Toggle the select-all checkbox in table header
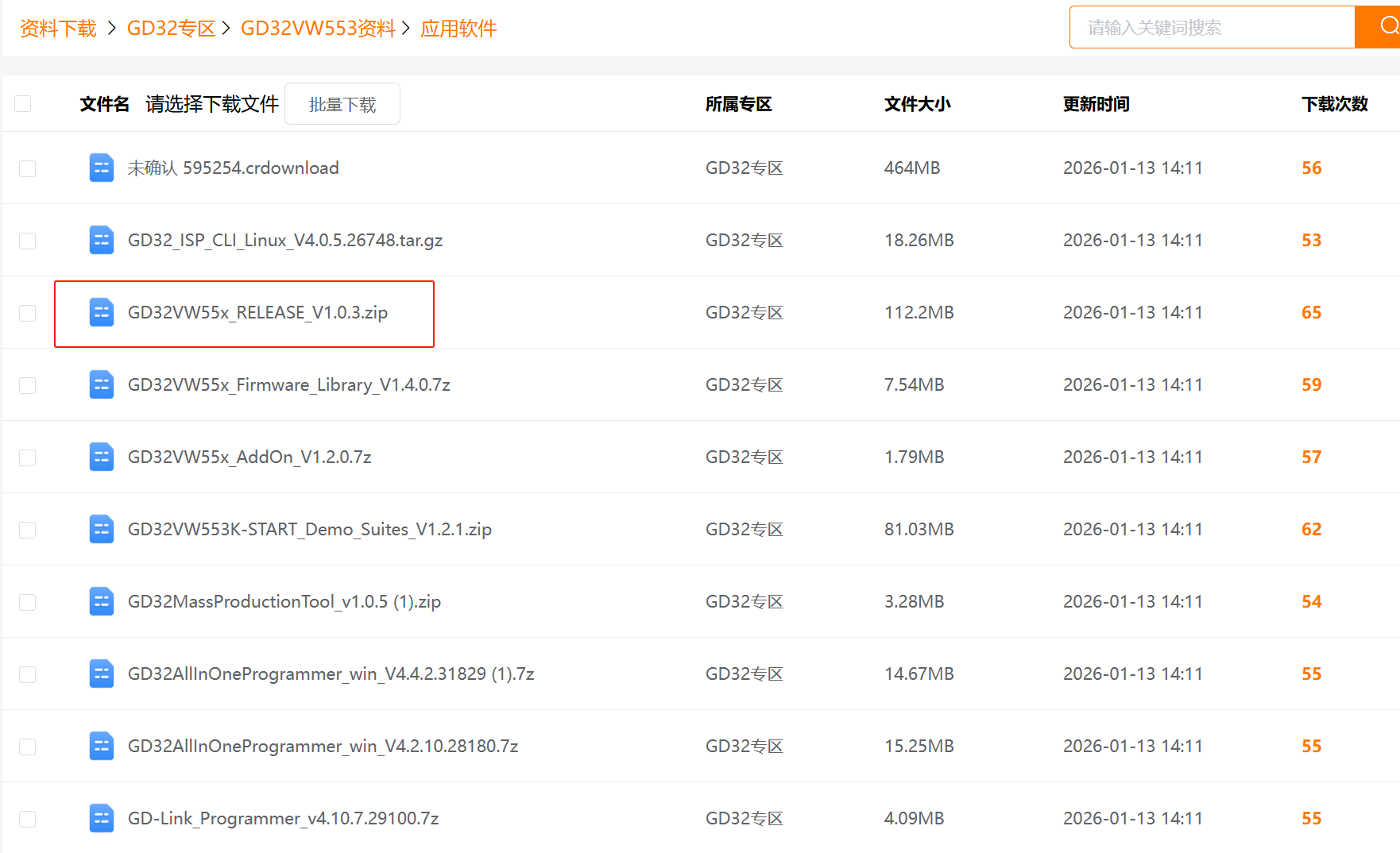Screen dimensions: 1400x853 tap(23, 103)
